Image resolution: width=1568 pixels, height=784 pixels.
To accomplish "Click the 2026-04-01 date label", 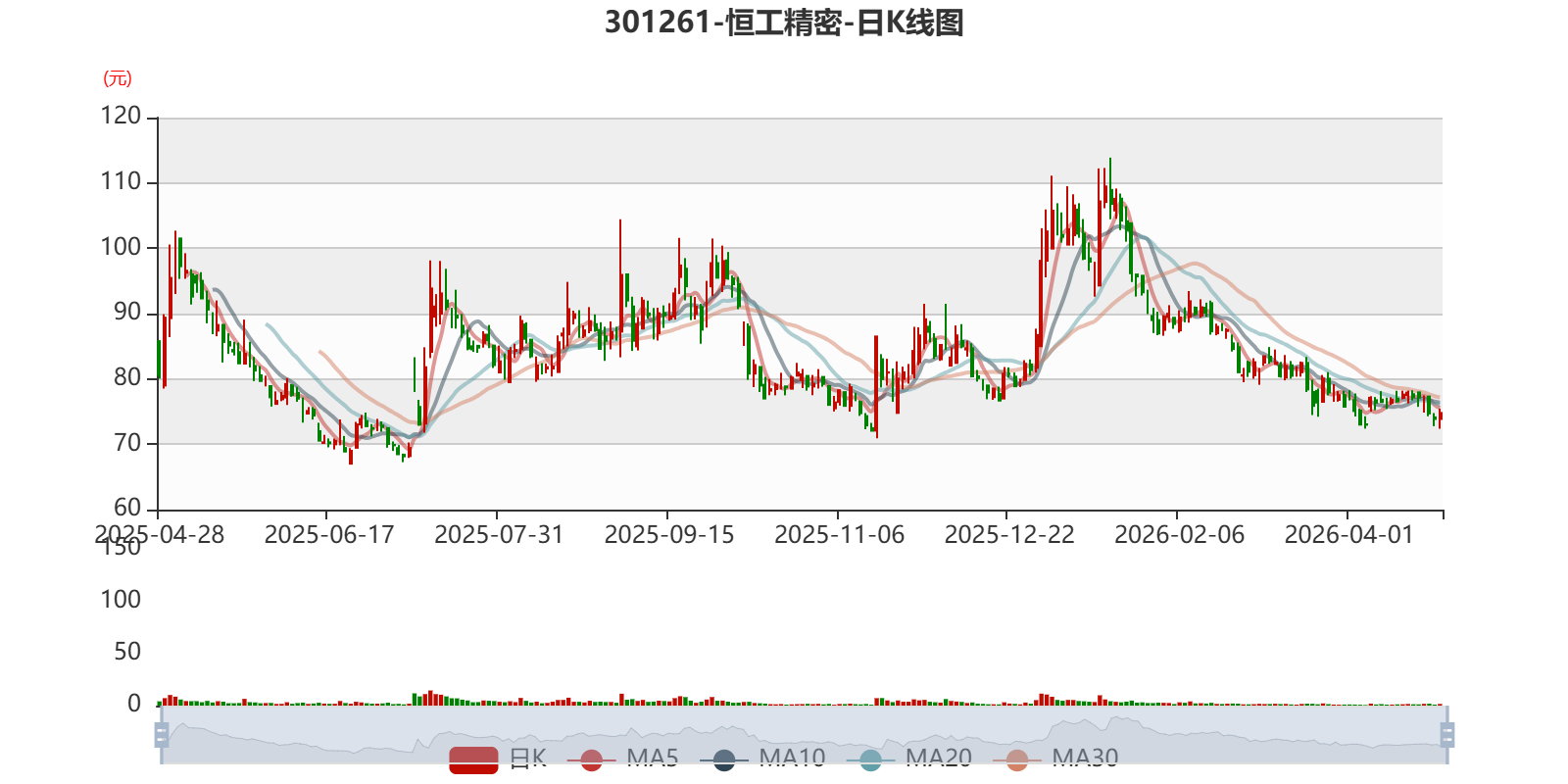I will [1349, 534].
